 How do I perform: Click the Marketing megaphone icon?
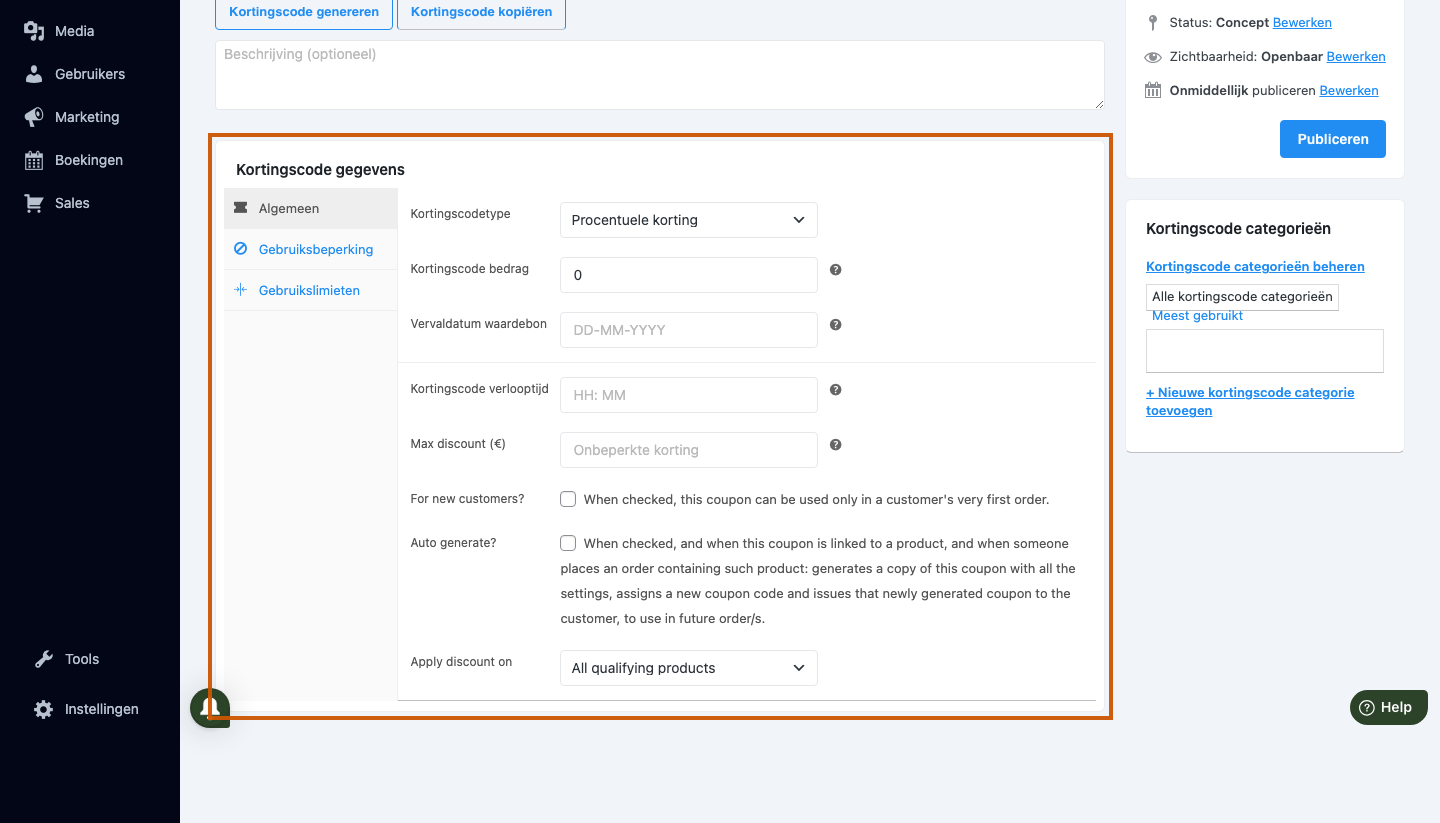(x=34, y=117)
